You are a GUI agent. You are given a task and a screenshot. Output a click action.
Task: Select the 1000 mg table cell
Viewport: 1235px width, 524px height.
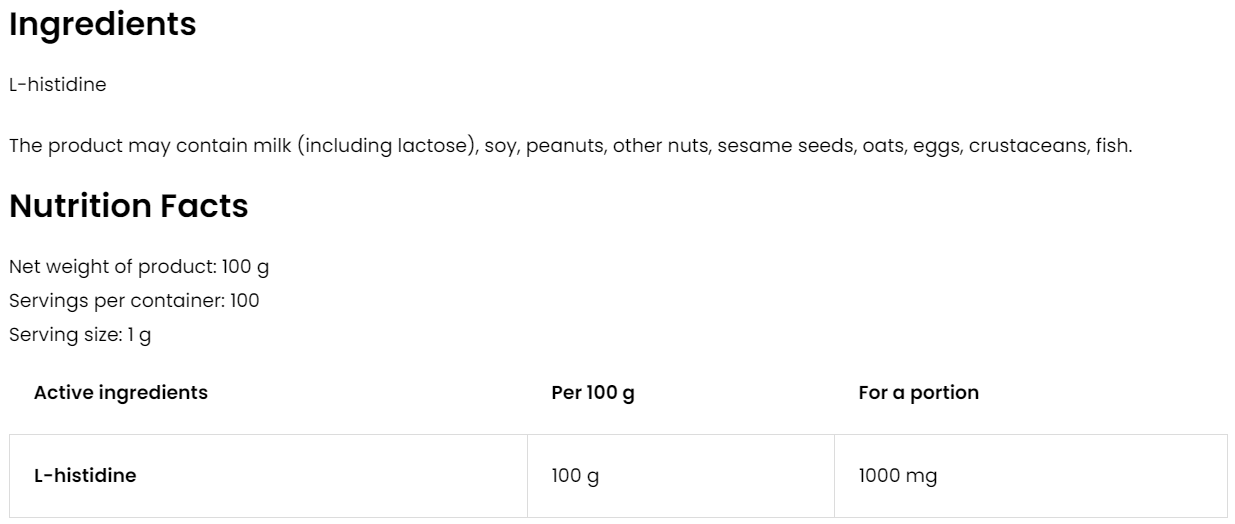coord(897,476)
